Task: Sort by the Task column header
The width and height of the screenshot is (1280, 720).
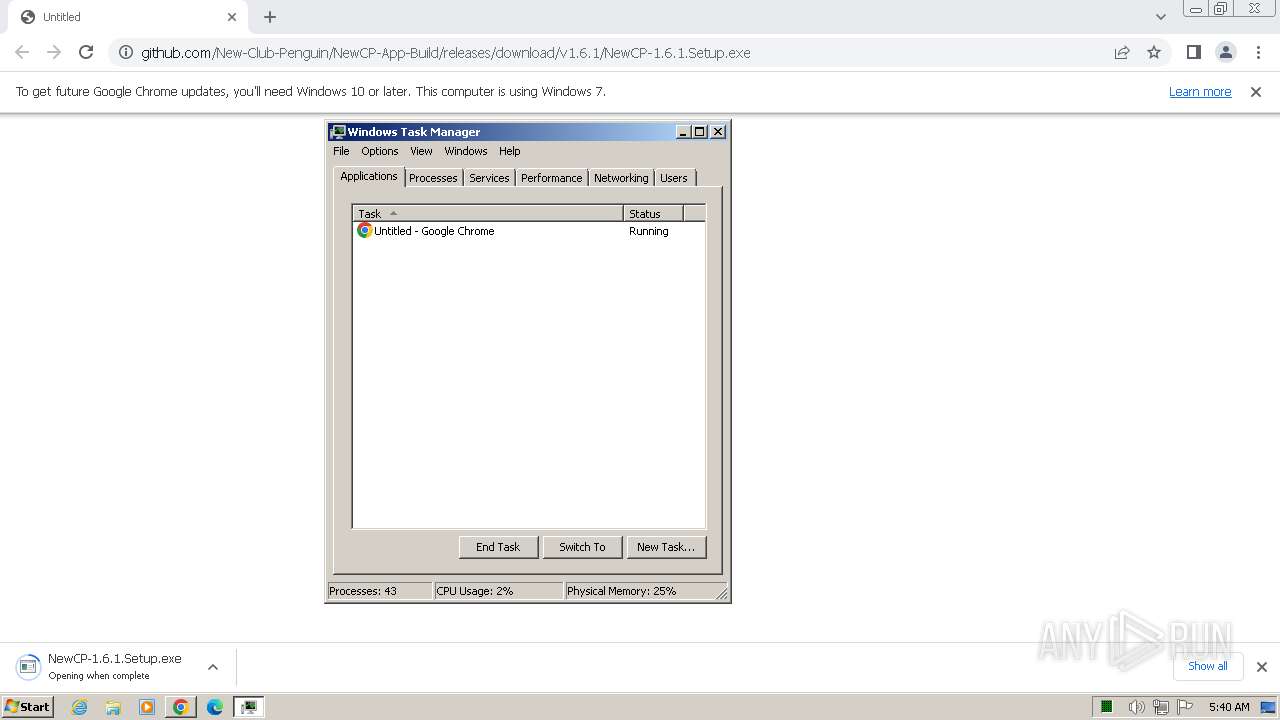Action: [488, 213]
